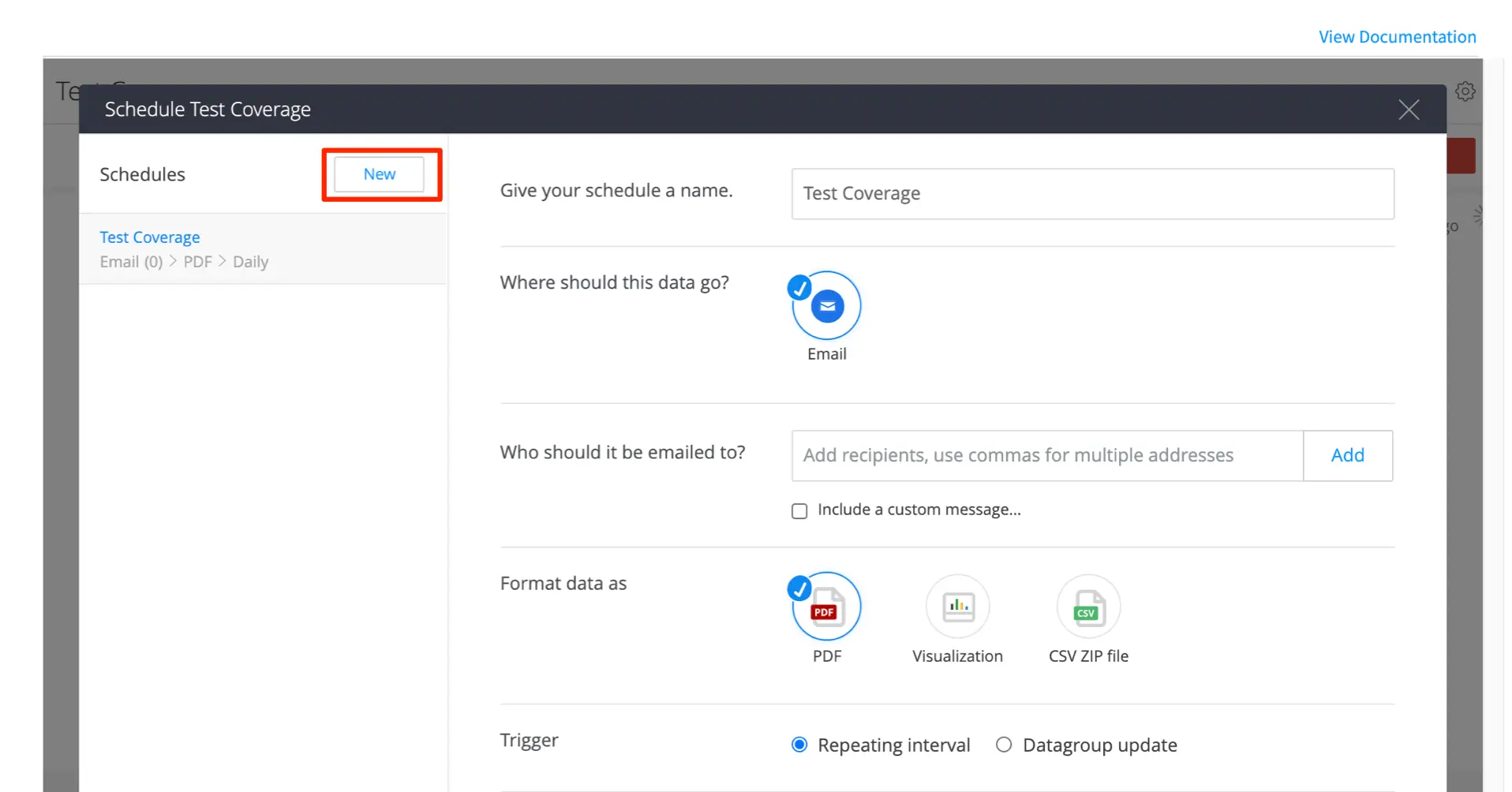Click Add to add email recipients
The height and width of the screenshot is (792, 1512).
[x=1347, y=455]
